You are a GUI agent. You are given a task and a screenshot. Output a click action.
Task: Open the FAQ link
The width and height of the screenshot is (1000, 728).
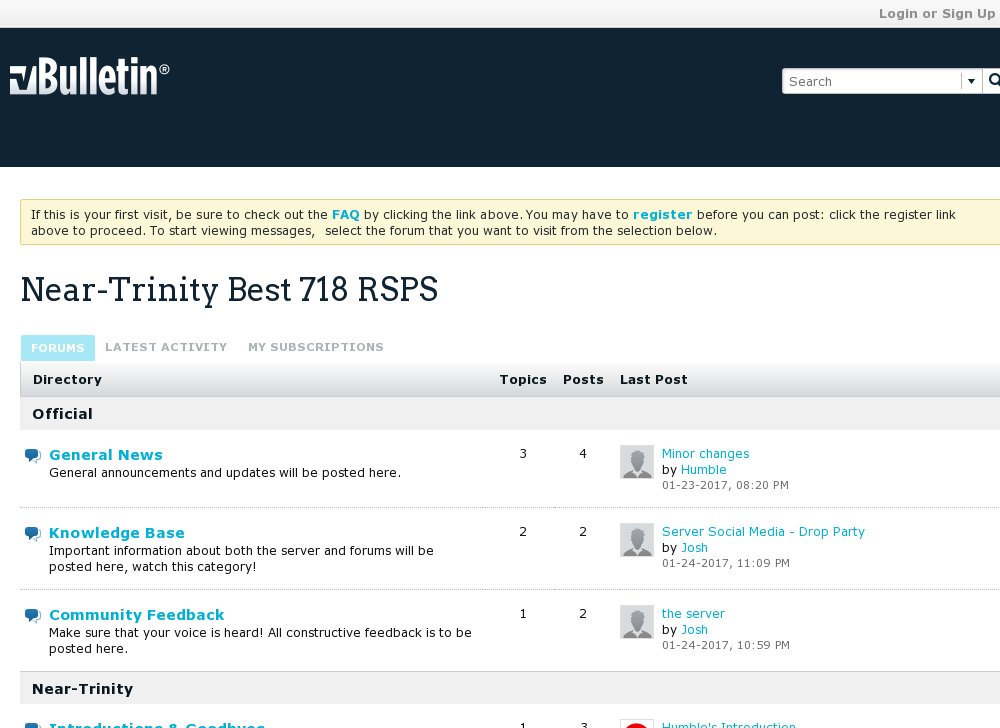[345, 214]
